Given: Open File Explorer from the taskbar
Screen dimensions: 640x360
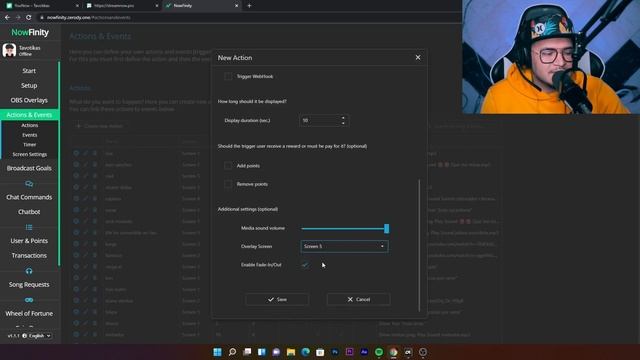Looking at the screenshot, I should pyautogui.click(x=291, y=352).
